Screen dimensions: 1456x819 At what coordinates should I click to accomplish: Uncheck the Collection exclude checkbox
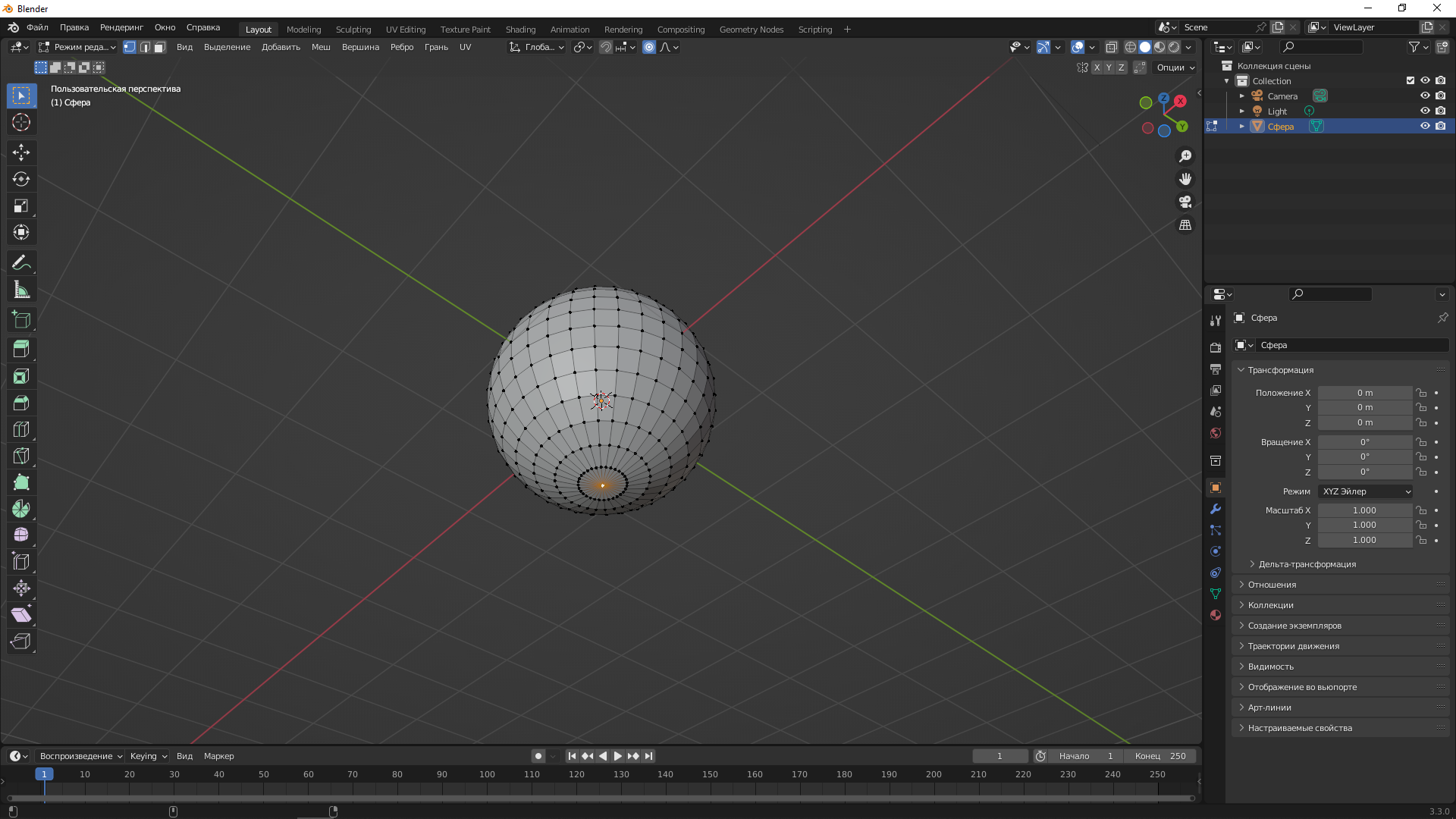pos(1410,80)
